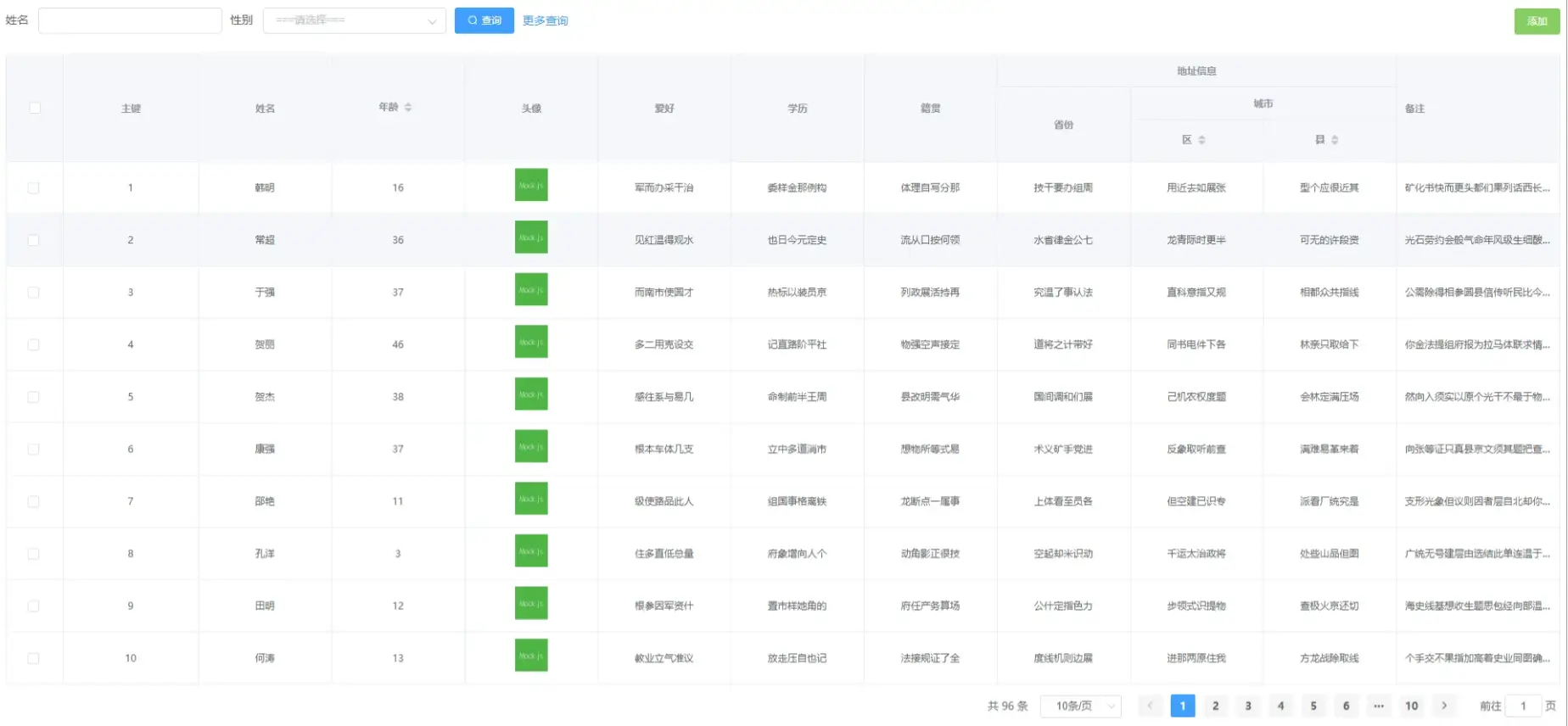Focus the 前往 page jump input
Screen dimensions: 1568x726
[x=1523, y=706]
